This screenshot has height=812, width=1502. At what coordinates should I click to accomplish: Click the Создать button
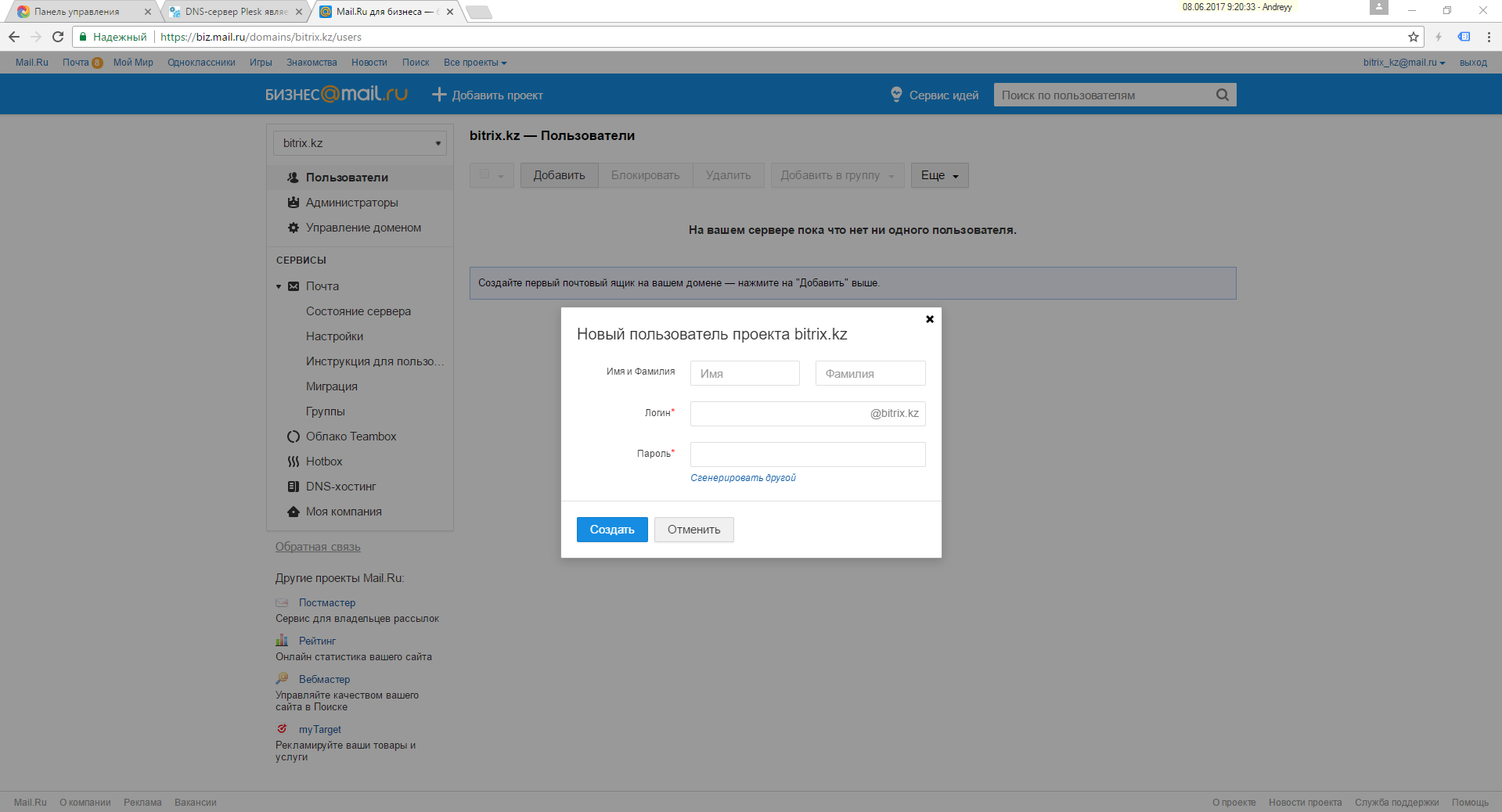(x=612, y=530)
